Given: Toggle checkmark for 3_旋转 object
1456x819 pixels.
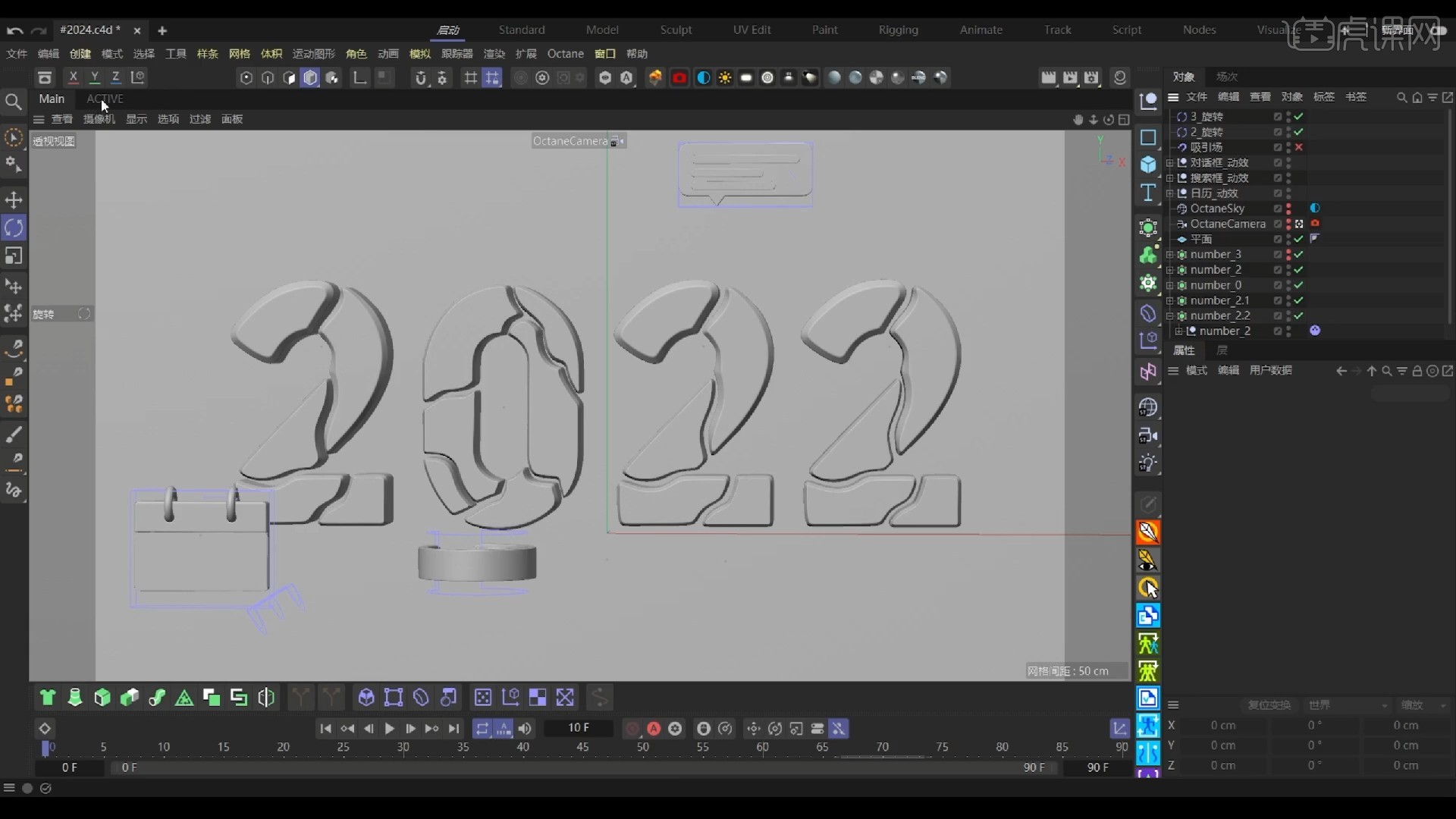Looking at the screenshot, I should point(1299,117).
